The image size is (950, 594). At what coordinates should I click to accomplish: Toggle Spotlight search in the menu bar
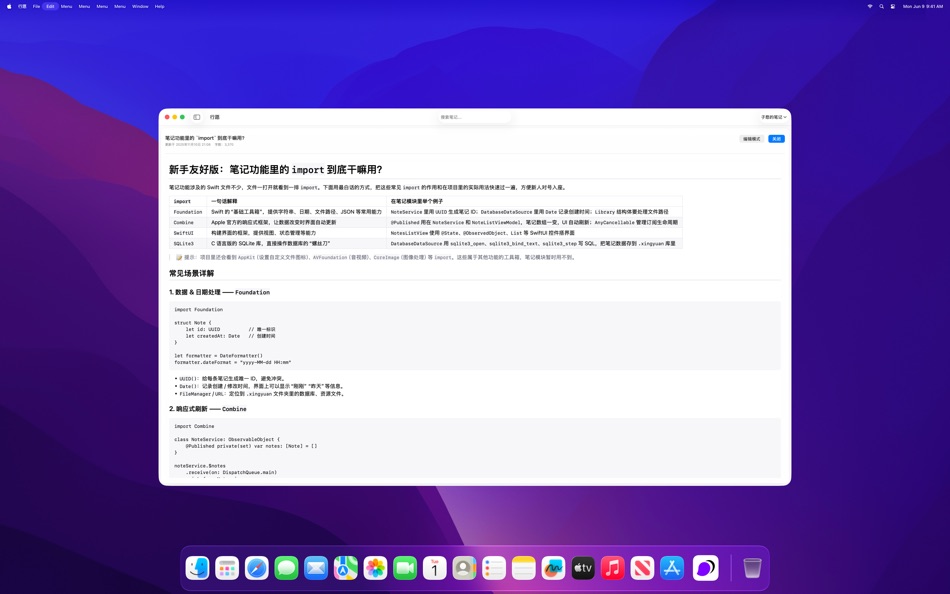(x=881, y=6)
